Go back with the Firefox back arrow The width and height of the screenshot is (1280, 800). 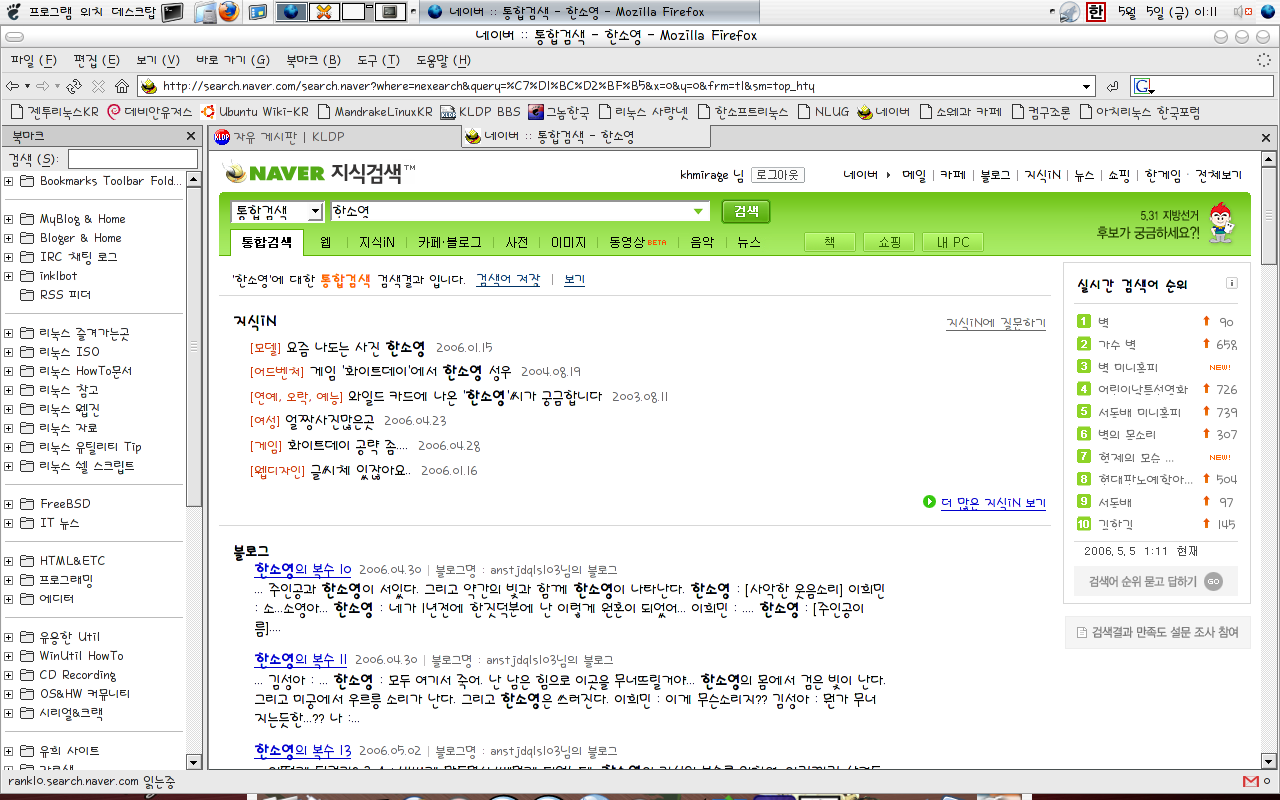point(12,86)
